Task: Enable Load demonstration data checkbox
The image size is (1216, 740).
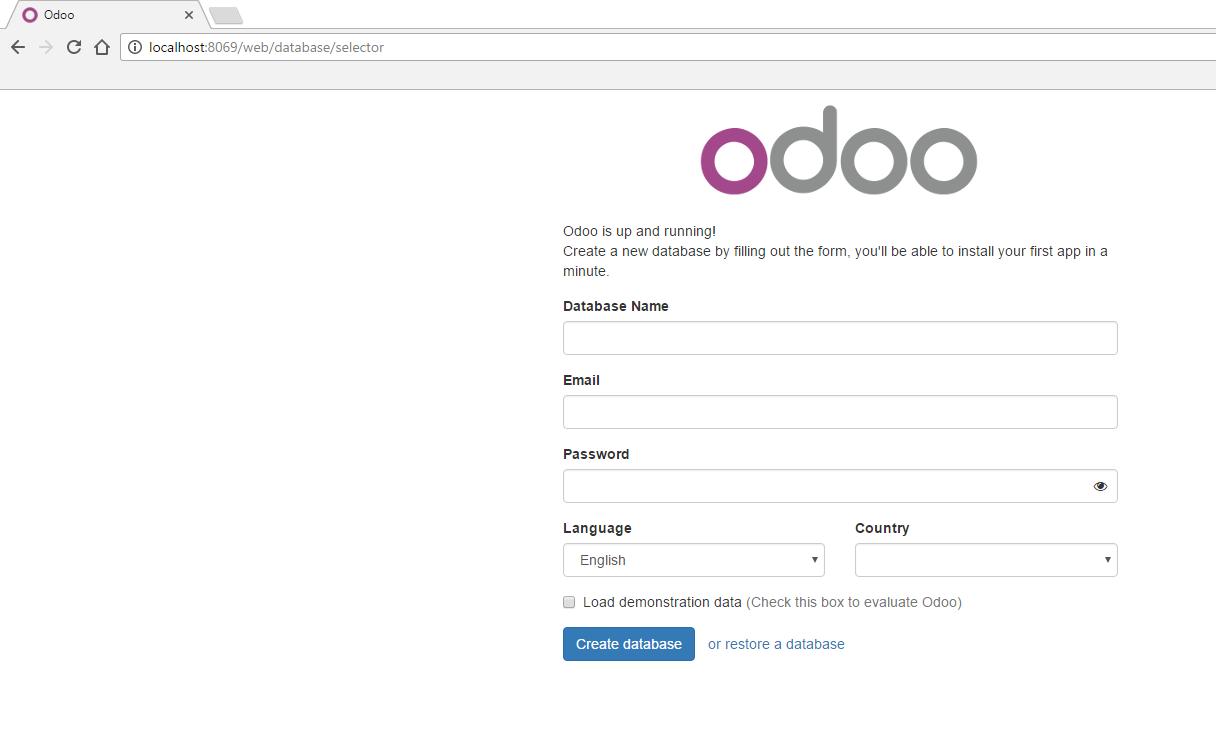Action: click(569, 602)
